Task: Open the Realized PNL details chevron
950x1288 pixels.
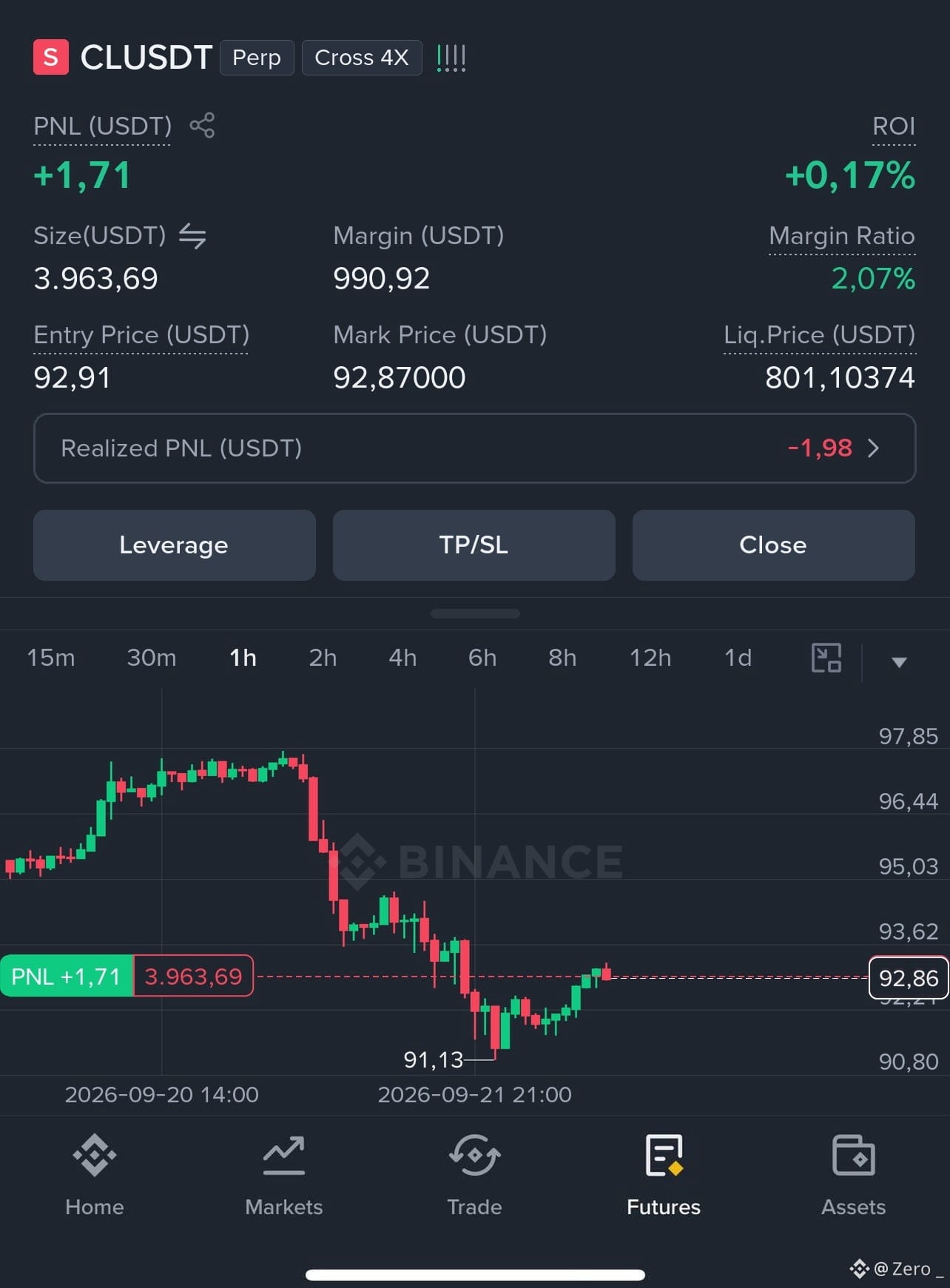Action: click(873, 448)
